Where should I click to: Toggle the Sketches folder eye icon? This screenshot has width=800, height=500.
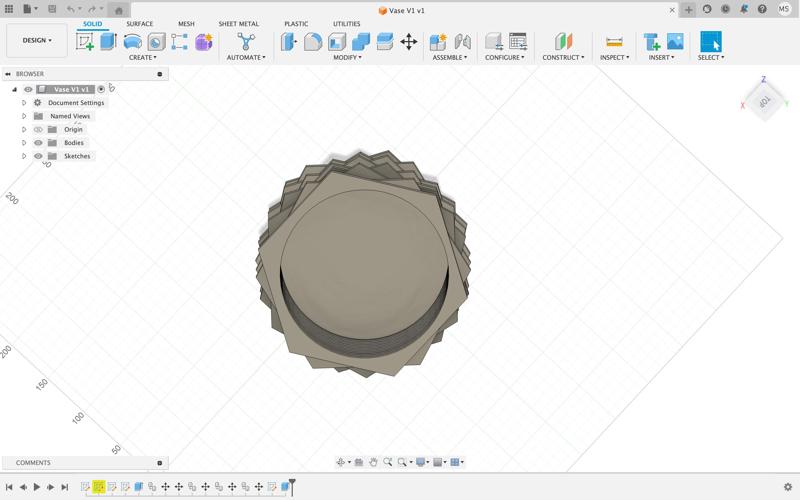point(38,156)
